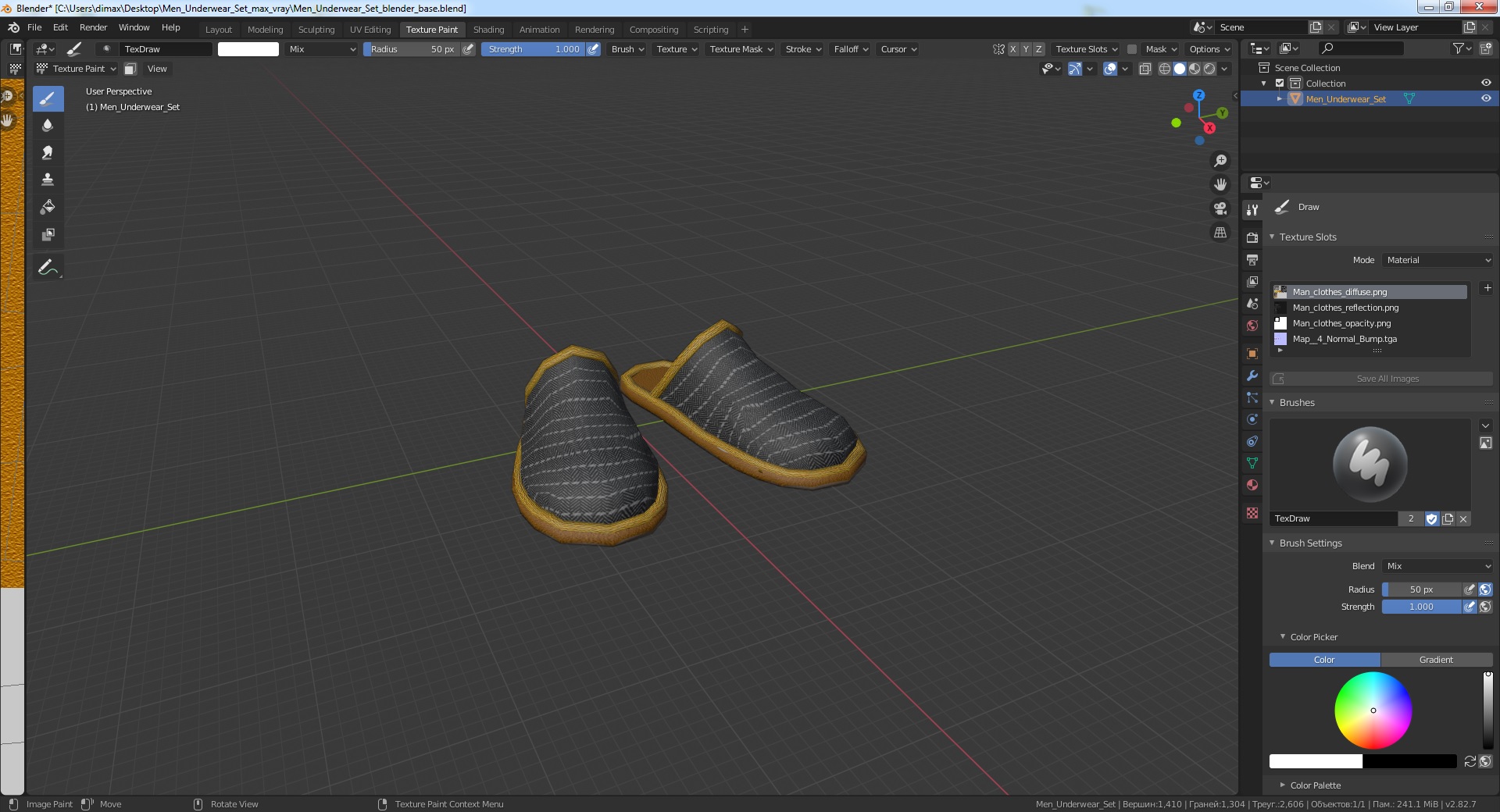Click the Zoom viewport magnifier icon
Screen dimensions: 1500x812
[x=1220, y=161]
